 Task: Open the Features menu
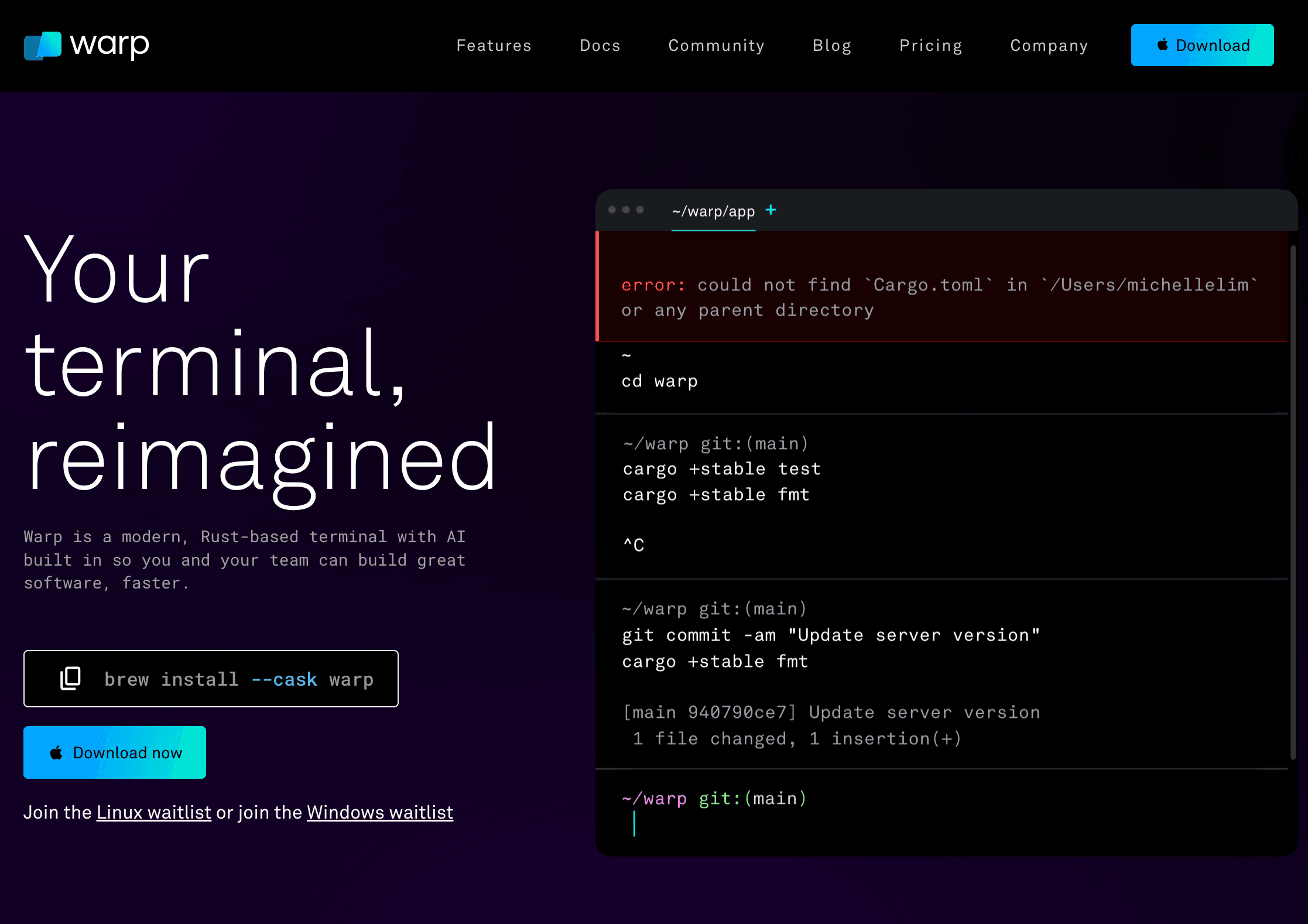tap(494, 46)
